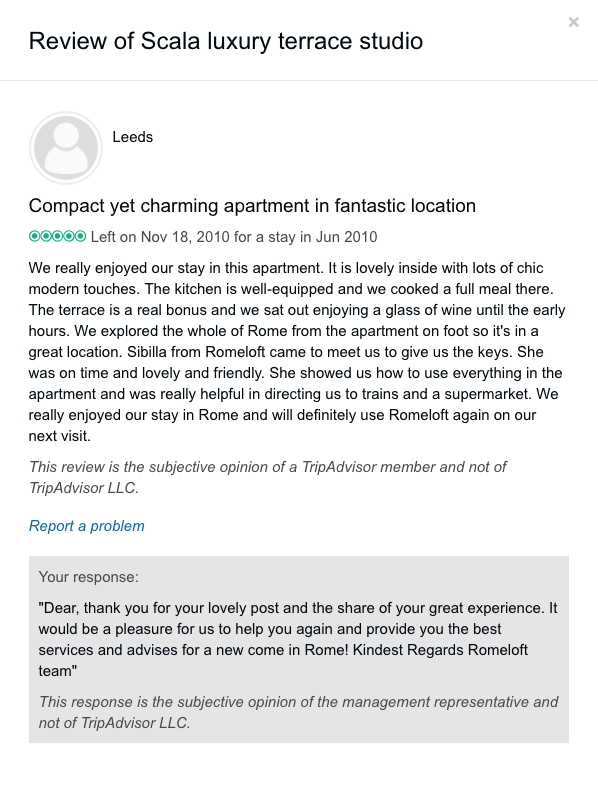Click the dialog heading Review of Scala
The height and width of the screenshot is (802, 598).
(x=226, y=41)
